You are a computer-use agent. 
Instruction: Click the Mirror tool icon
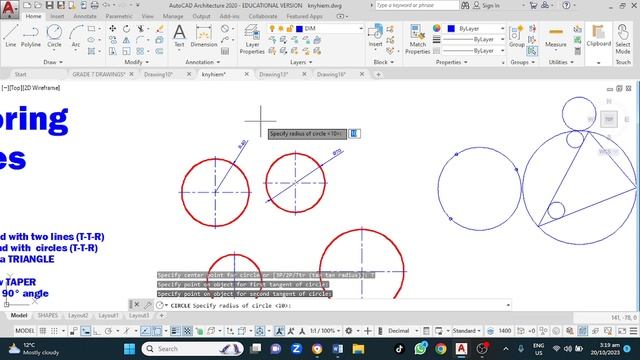(x=127, y=40)
